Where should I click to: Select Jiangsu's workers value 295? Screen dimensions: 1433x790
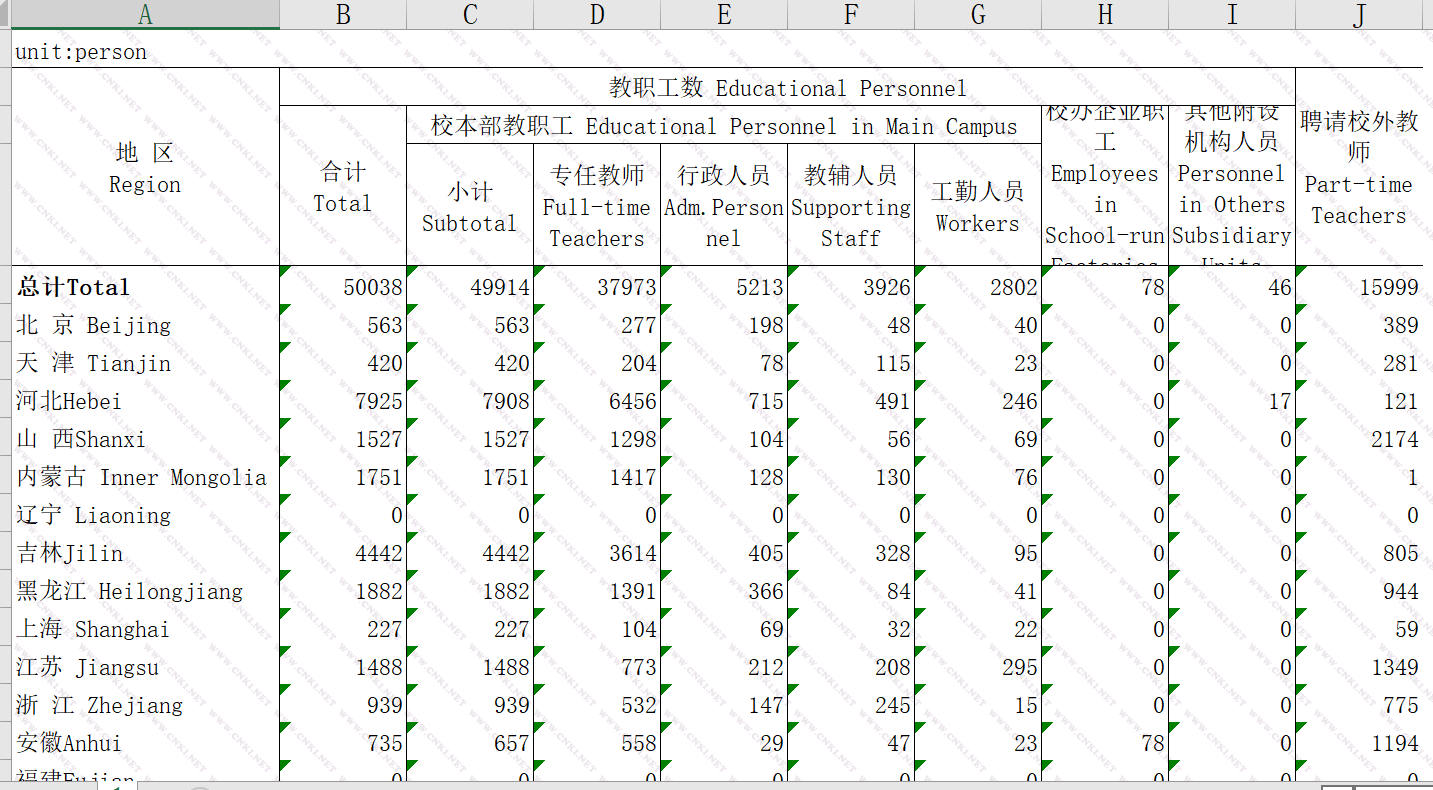(978, 668)
